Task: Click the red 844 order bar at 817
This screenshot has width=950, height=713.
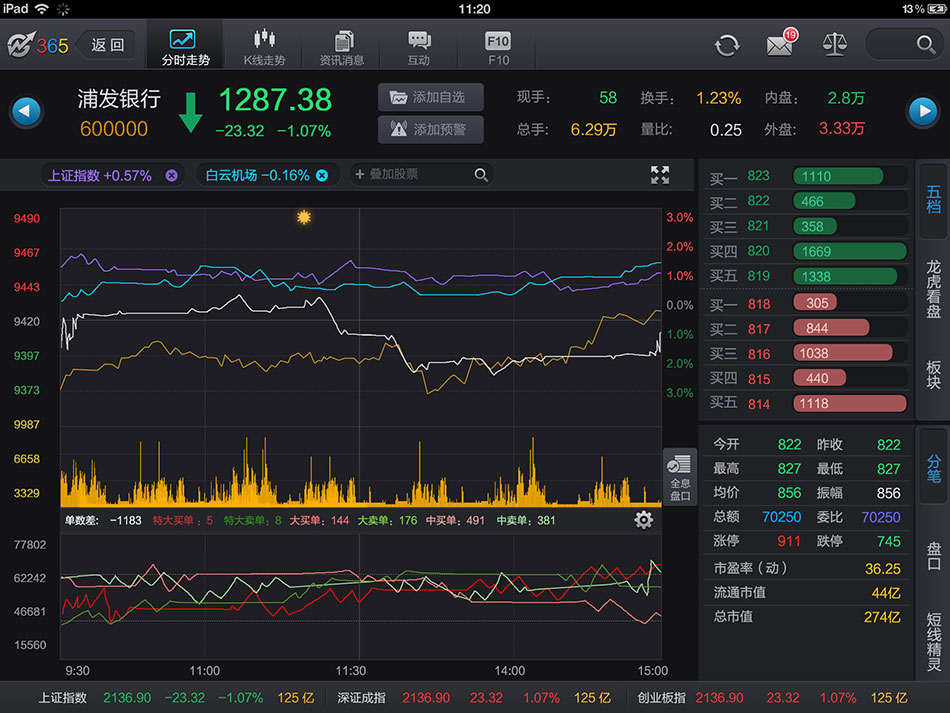Action: point(831,328)
